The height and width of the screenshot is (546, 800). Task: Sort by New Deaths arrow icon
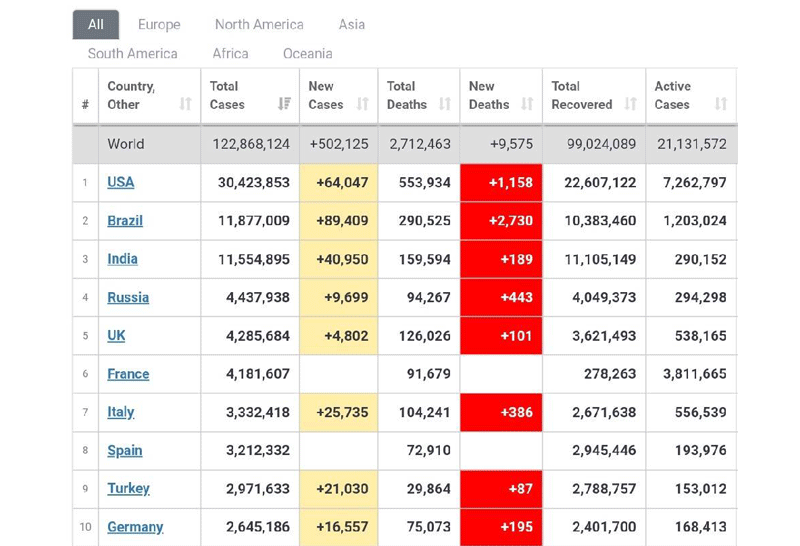[x=527, y=104]
